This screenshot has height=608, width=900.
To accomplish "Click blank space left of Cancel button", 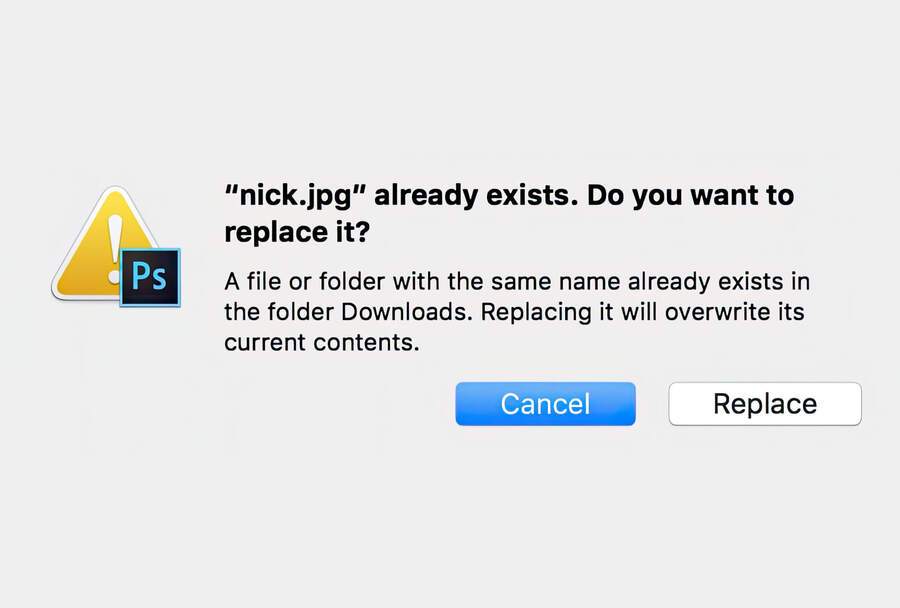I will coord(330,404).
